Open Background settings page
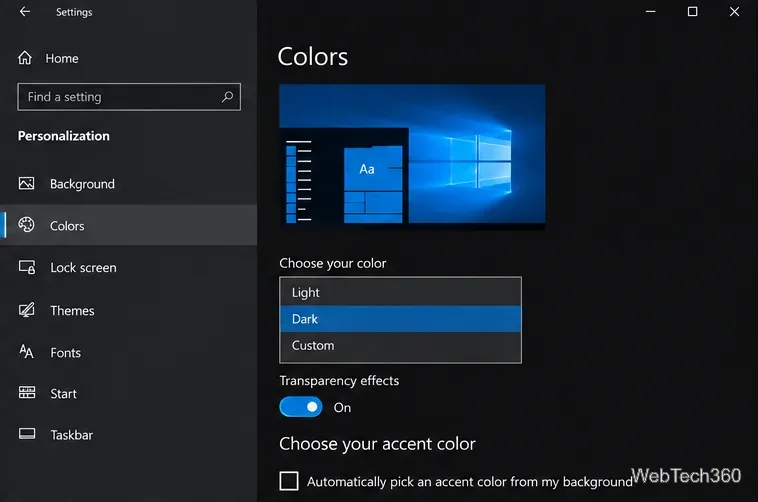This screenshot has height=502, width=758. coord(82,184)
